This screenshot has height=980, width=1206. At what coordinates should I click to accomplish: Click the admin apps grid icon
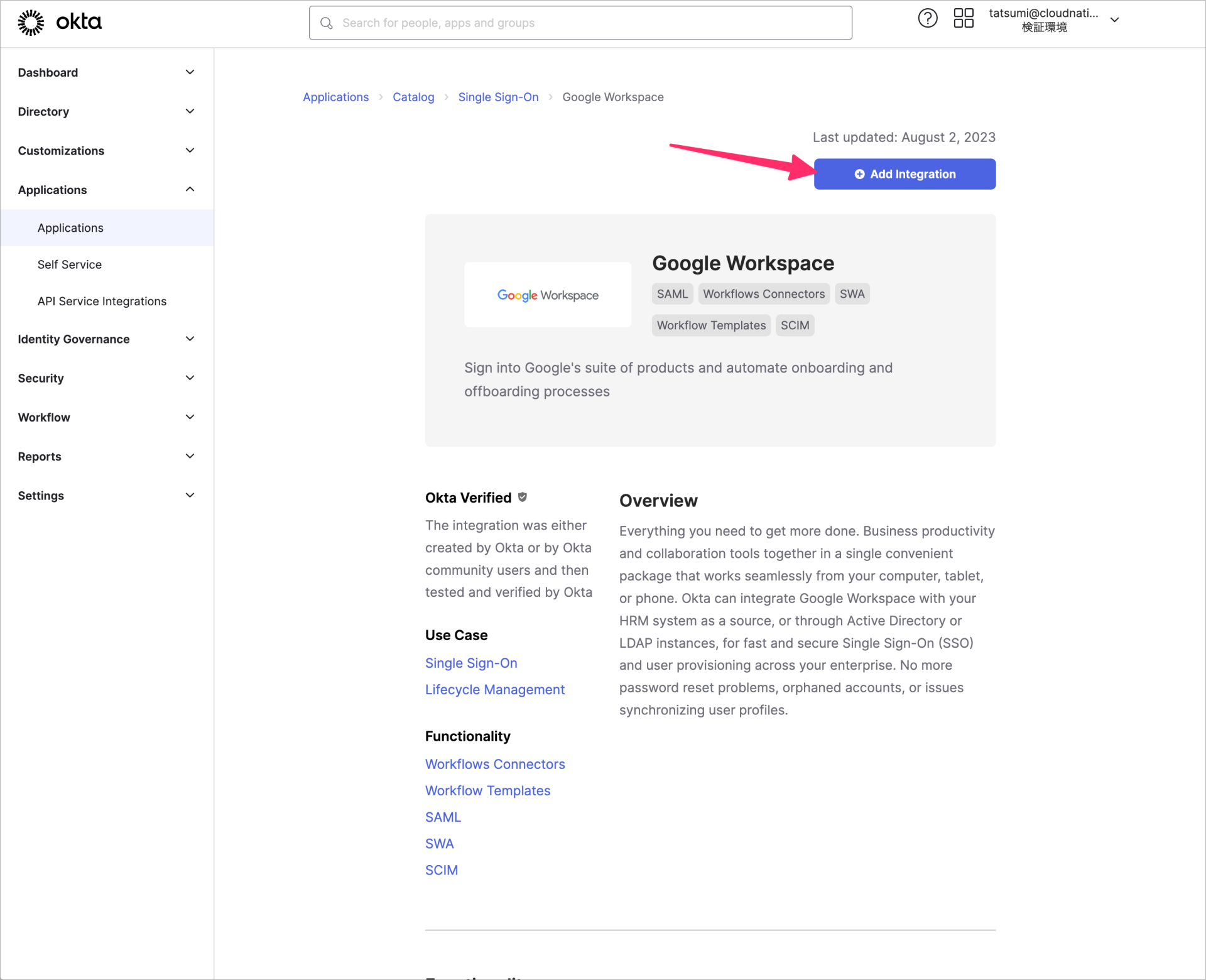pos(963,18)
